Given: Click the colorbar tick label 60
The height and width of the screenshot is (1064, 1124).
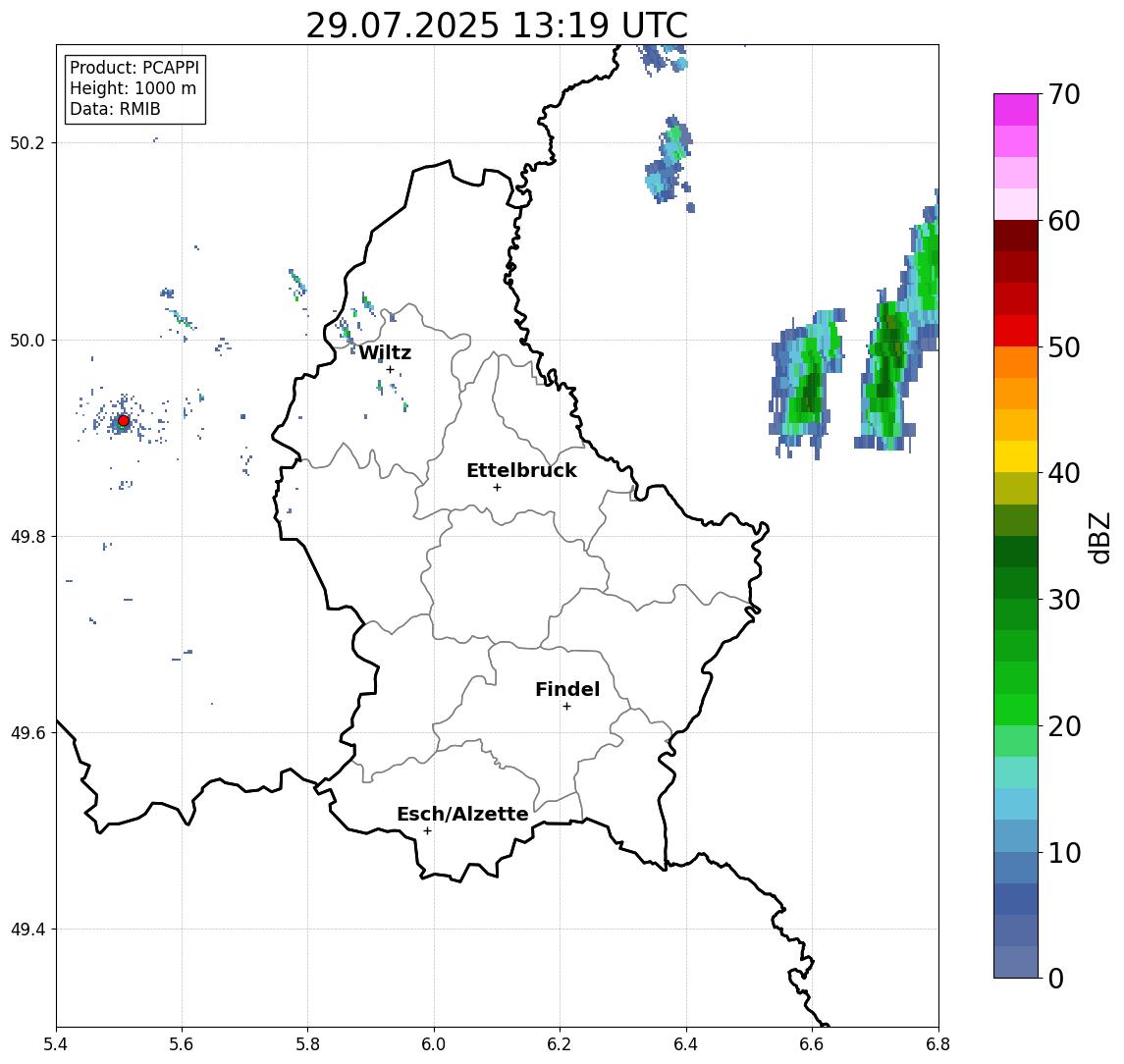Looking at the screenshot, I should point(1064,221).
